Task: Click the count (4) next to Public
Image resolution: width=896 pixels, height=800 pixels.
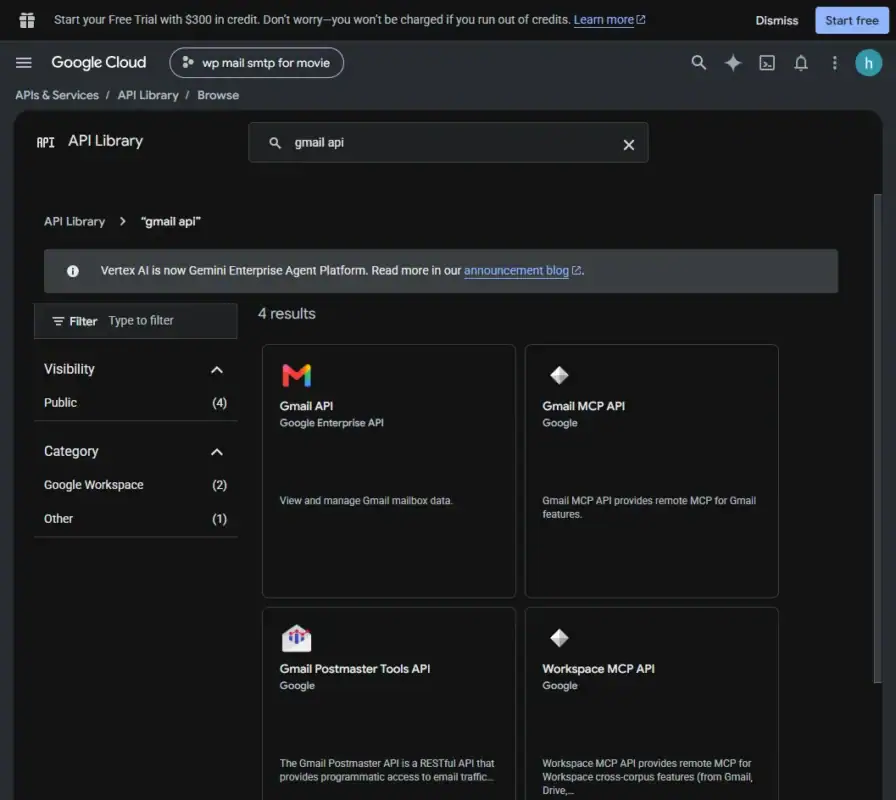Action: click(219, 403)
